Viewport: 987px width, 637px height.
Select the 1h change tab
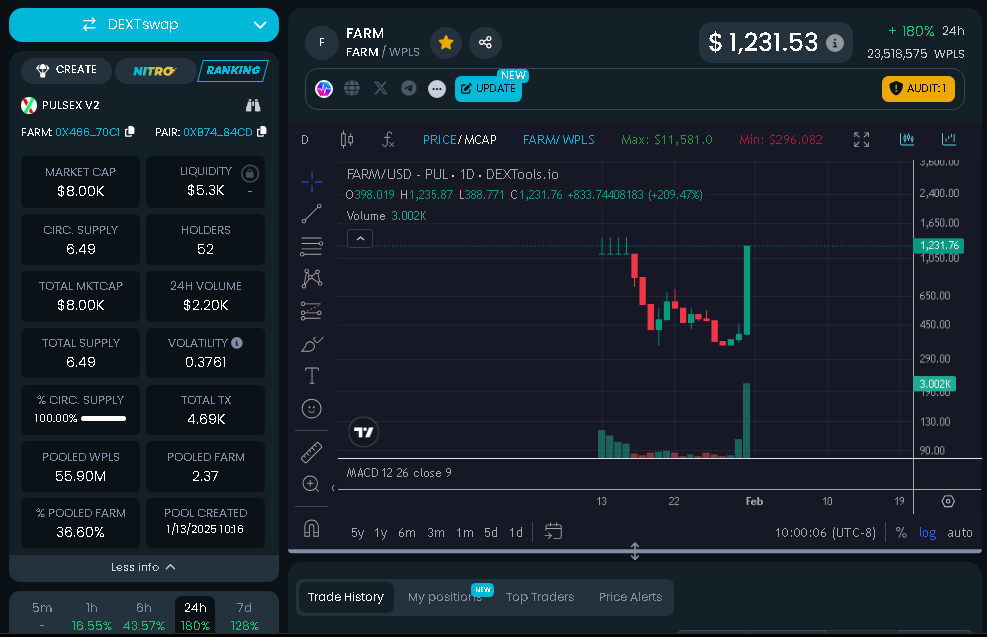pyautogui.click(x=92, y=616)
